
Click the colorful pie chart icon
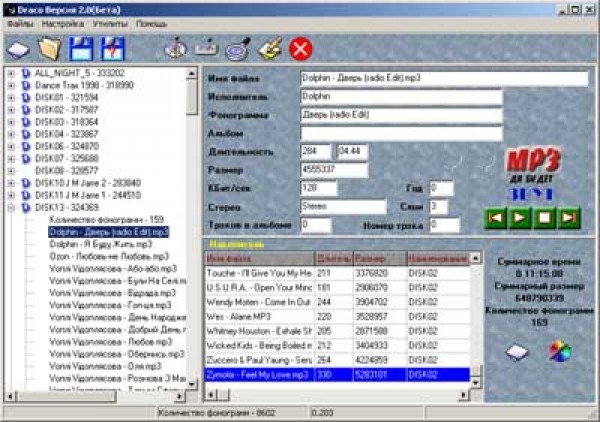point(558,350)
